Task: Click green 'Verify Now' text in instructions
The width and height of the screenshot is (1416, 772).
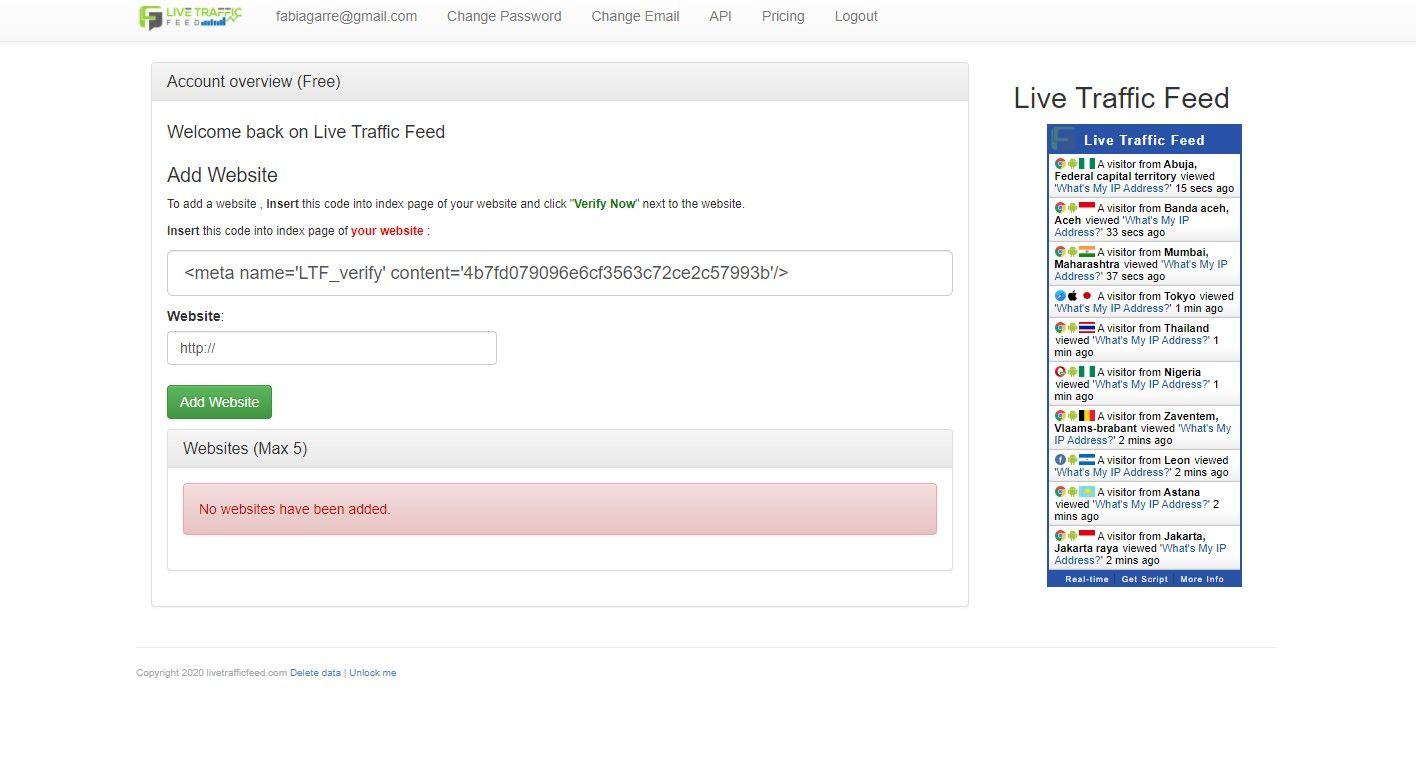Action: tap(605, 204)
